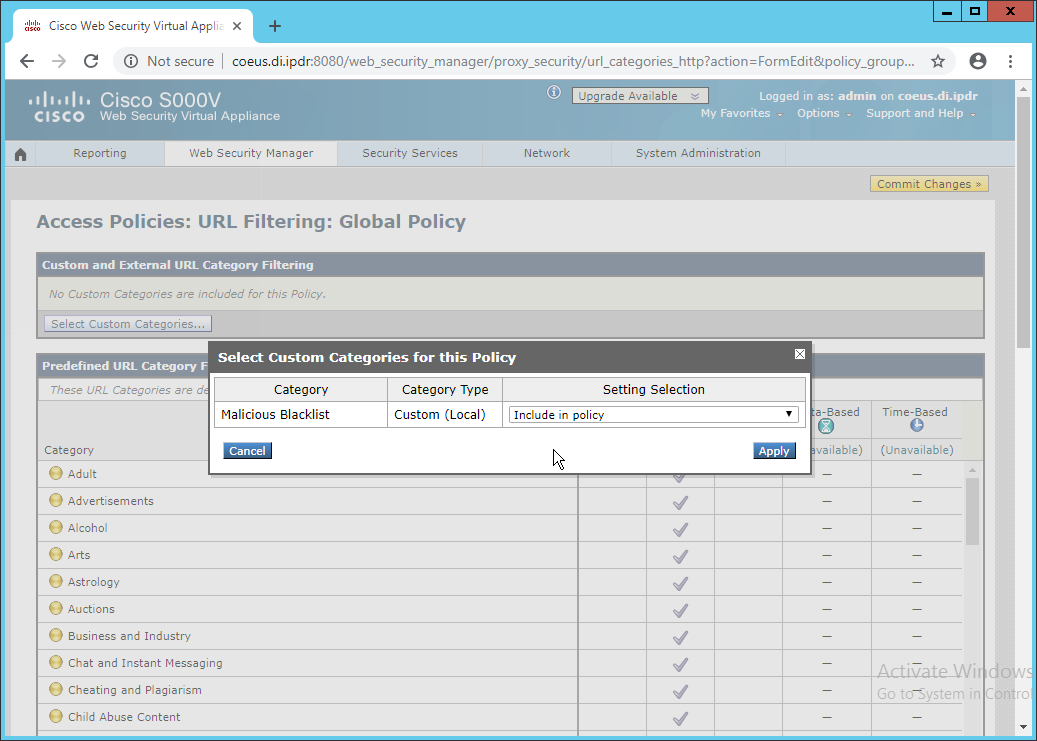This screenshot has width=1037, height=741.
Task: Click the Business and Industry category icon
Action: [56, 635]
